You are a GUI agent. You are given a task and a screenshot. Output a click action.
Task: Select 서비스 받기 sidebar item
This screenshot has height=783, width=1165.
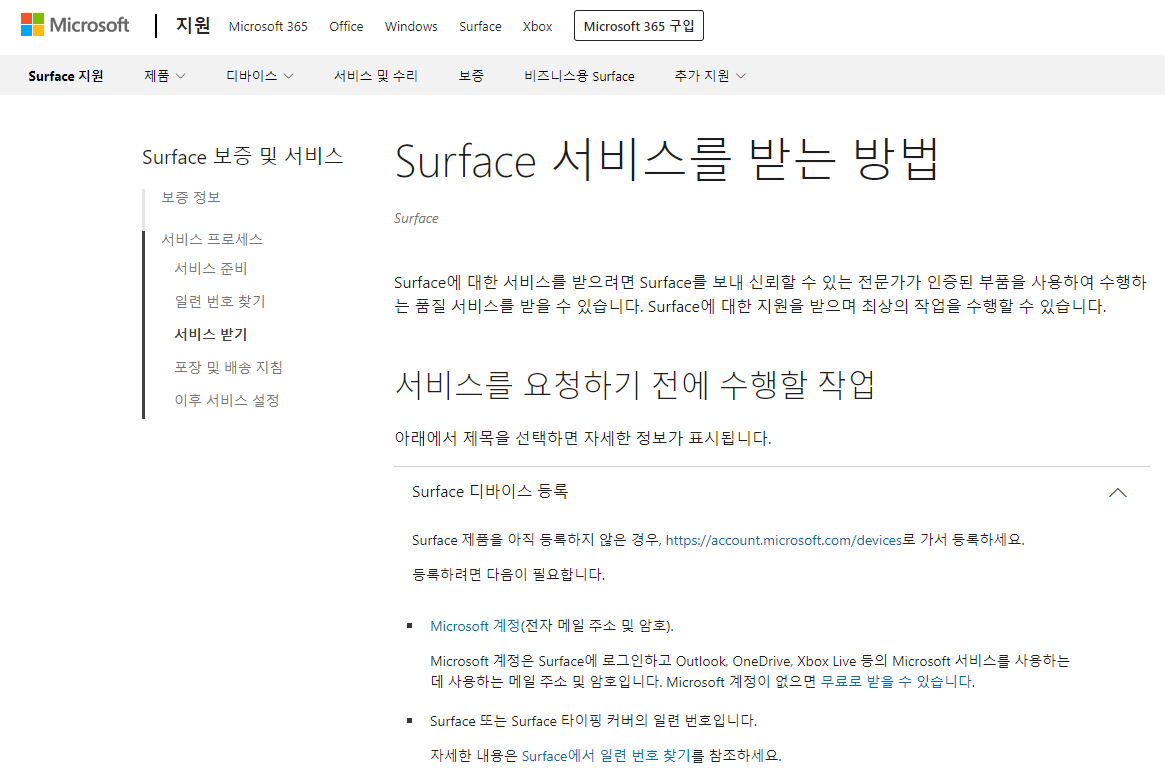210,334
